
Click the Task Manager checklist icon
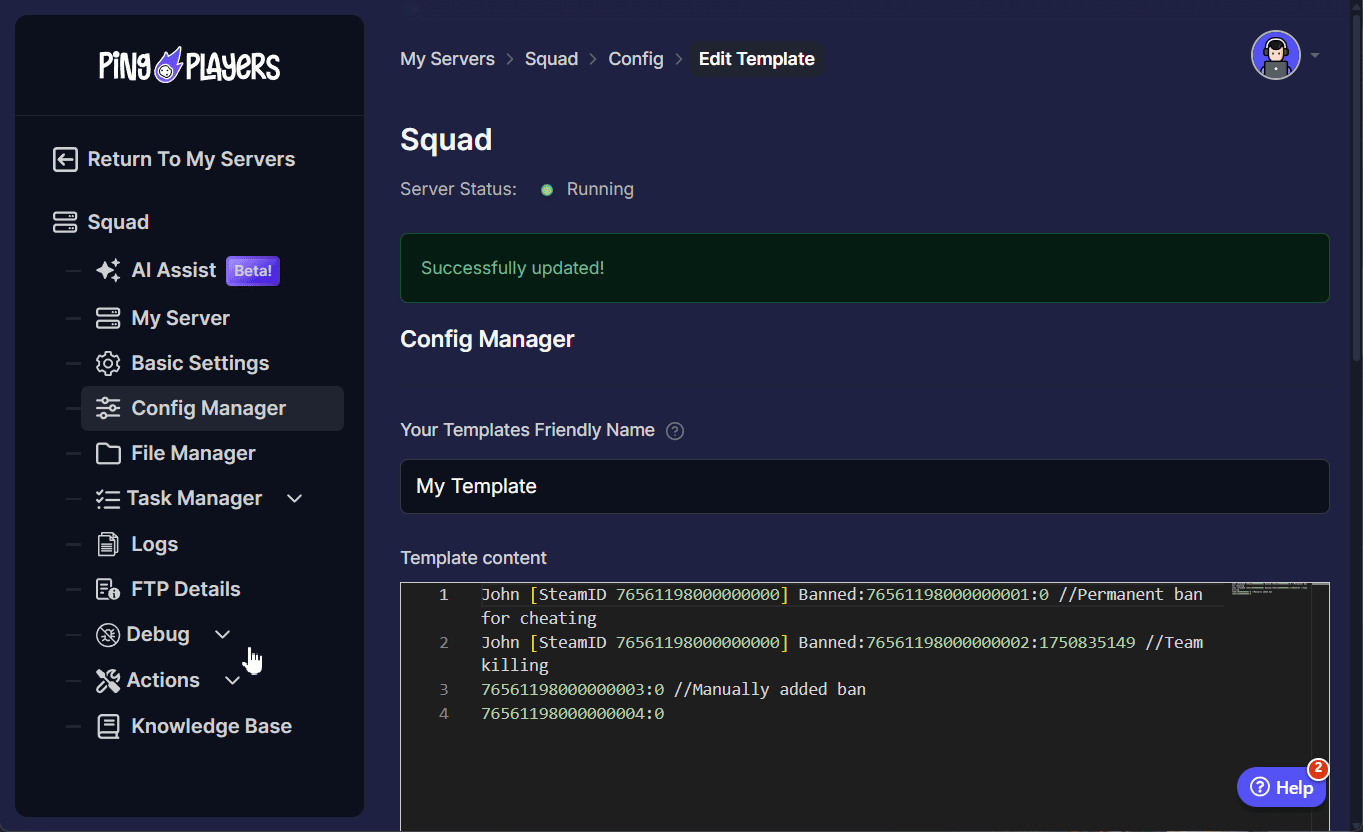point(108,498)
